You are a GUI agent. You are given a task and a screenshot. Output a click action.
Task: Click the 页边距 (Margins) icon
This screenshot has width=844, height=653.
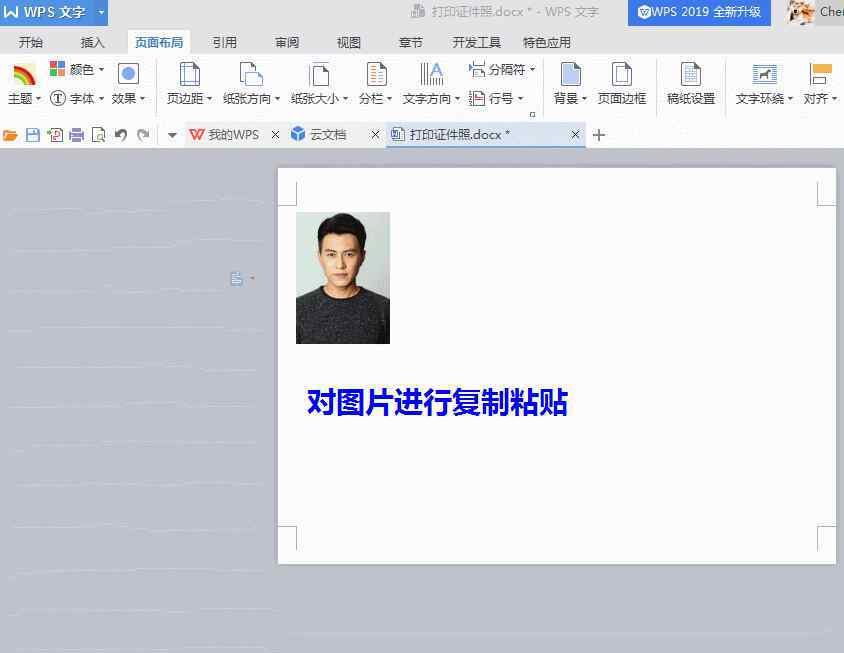pos(189,74)
